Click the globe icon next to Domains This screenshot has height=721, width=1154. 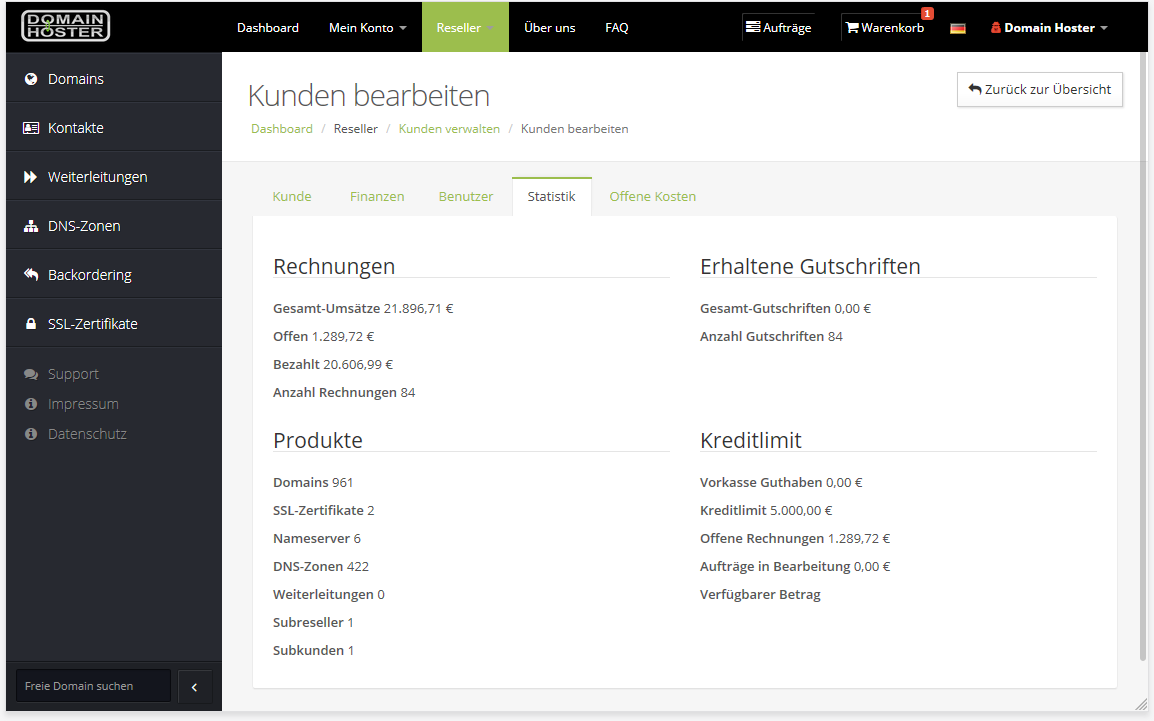coord(31,79)
